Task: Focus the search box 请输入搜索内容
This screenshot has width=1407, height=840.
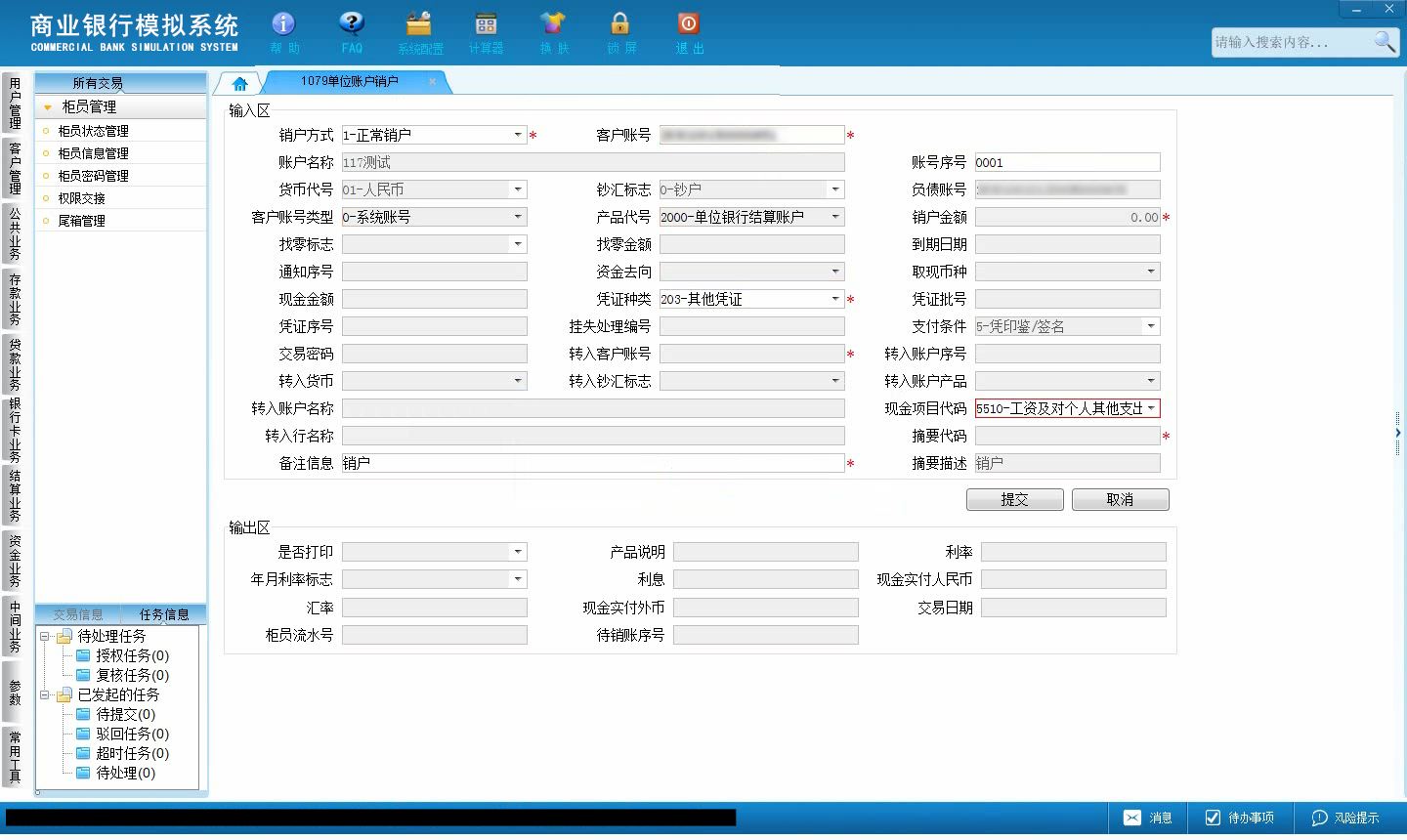Action: 1290,42
